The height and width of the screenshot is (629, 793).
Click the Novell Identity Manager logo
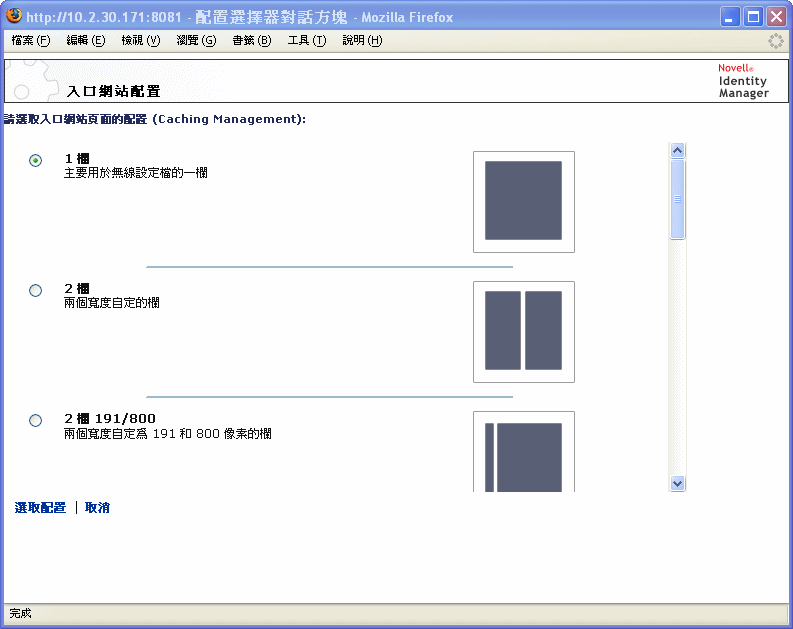[743, 81]
